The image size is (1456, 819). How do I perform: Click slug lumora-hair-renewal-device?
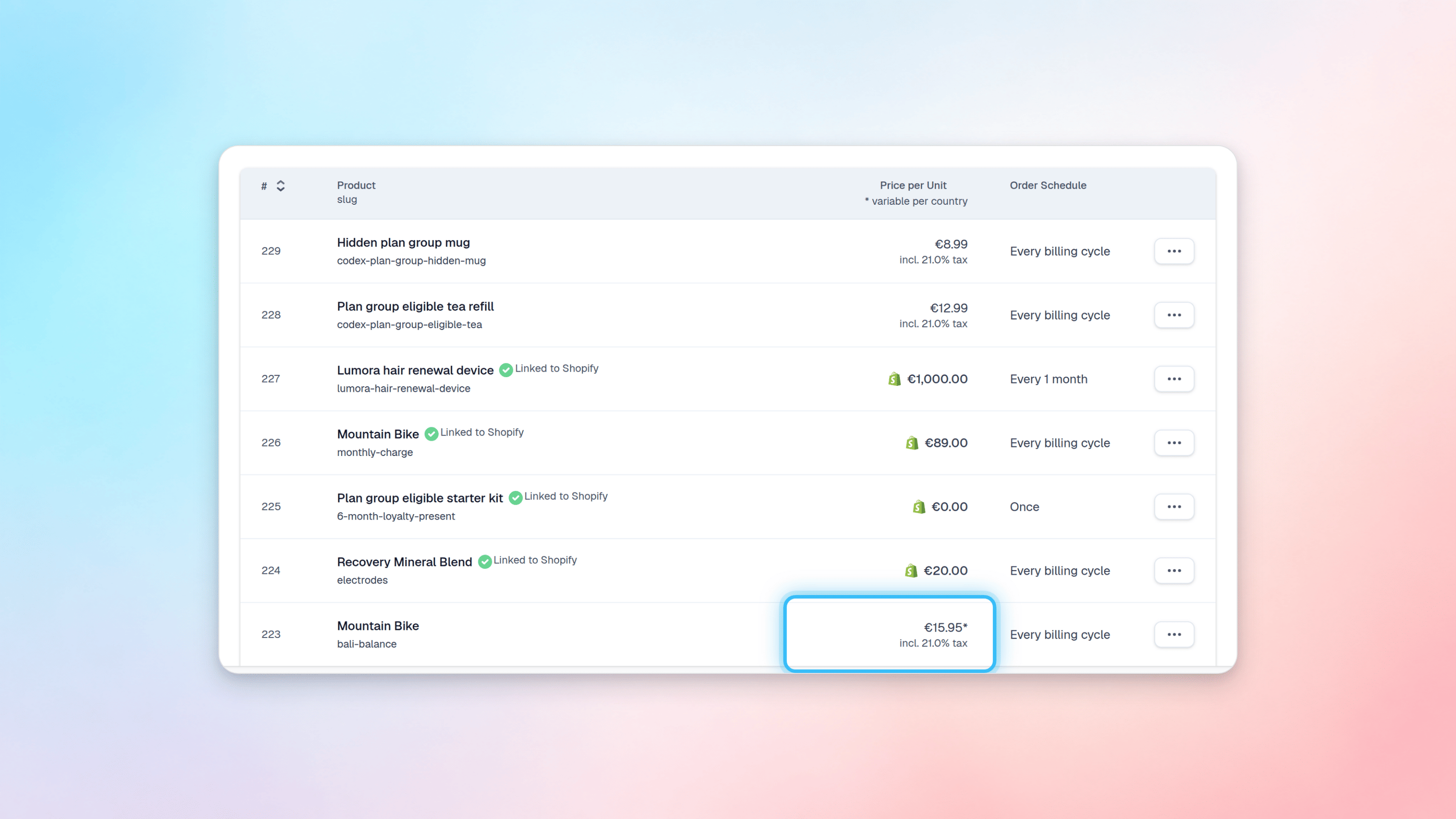pos(403,388)
